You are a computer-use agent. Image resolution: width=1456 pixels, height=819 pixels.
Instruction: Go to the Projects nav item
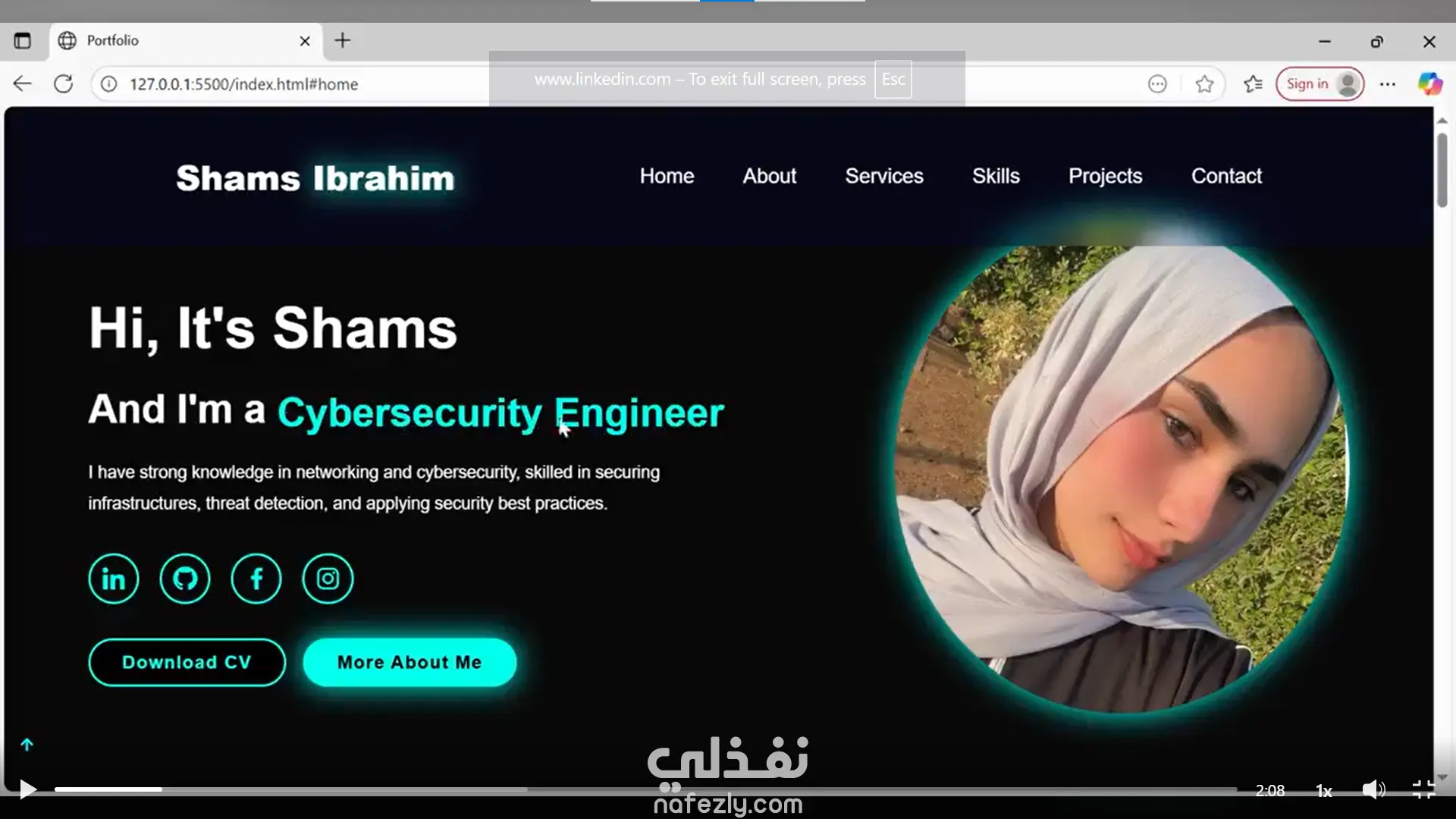[1105, 176]
